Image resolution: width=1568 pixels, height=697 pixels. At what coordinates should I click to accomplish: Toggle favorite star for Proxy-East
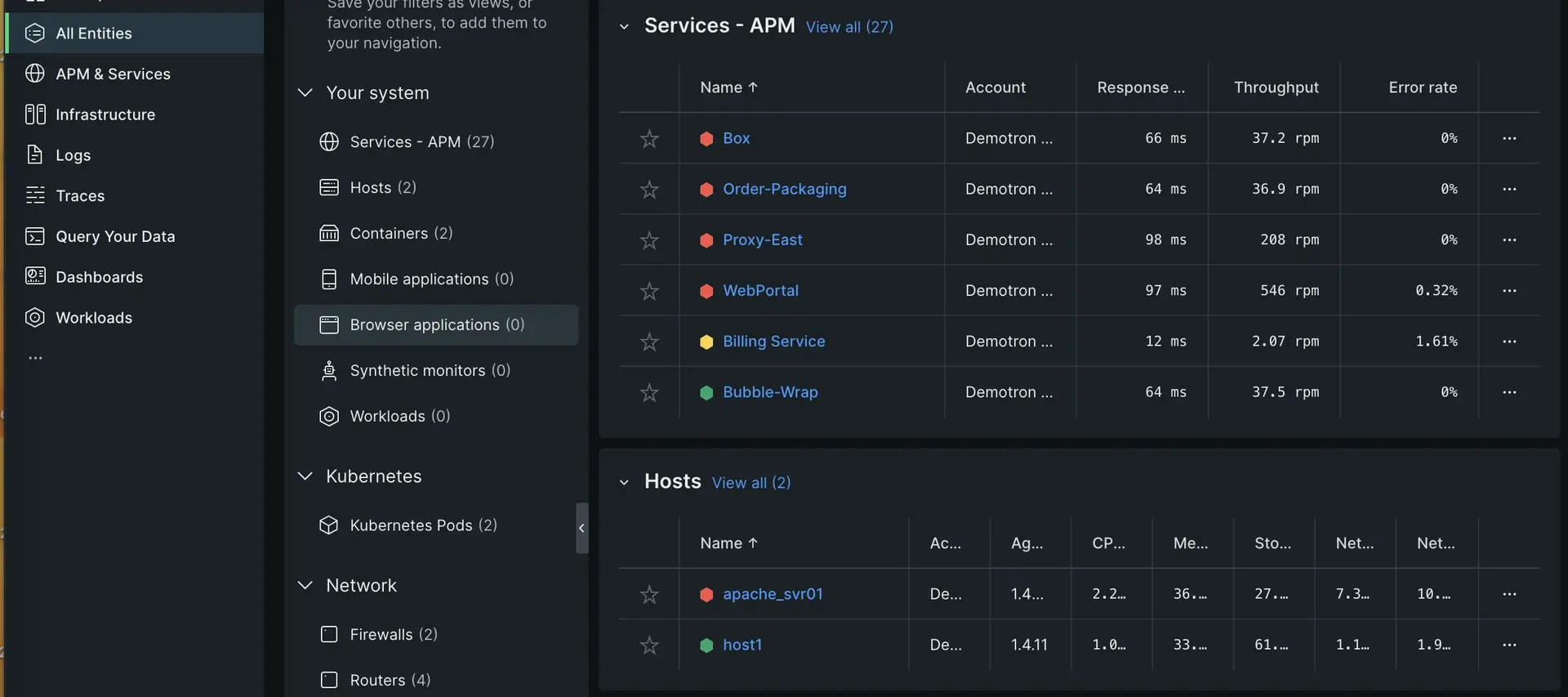click(x=649, y=240)
